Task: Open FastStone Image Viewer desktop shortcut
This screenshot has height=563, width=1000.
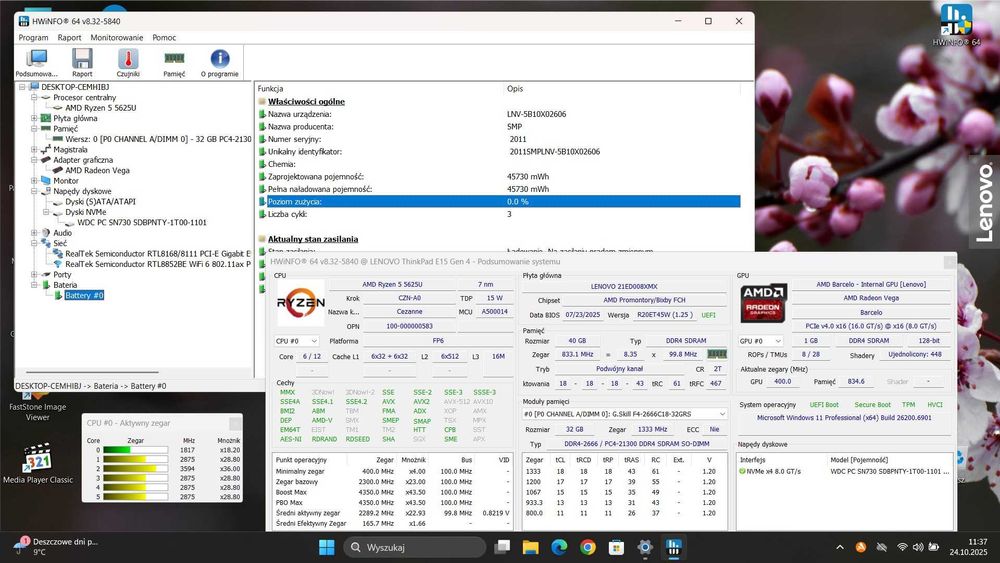Action: tap(38, 407)
